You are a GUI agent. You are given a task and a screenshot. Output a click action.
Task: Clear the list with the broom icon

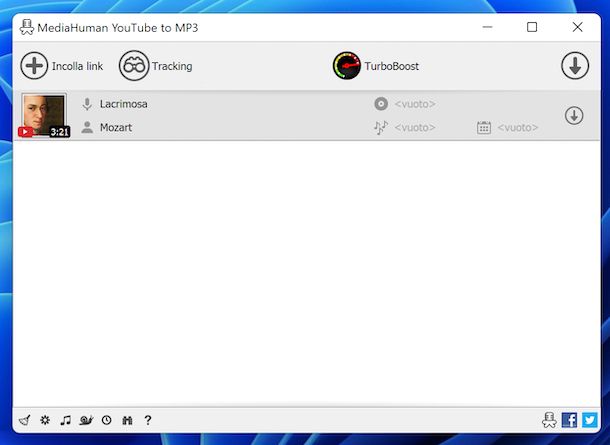pos(25,420)
